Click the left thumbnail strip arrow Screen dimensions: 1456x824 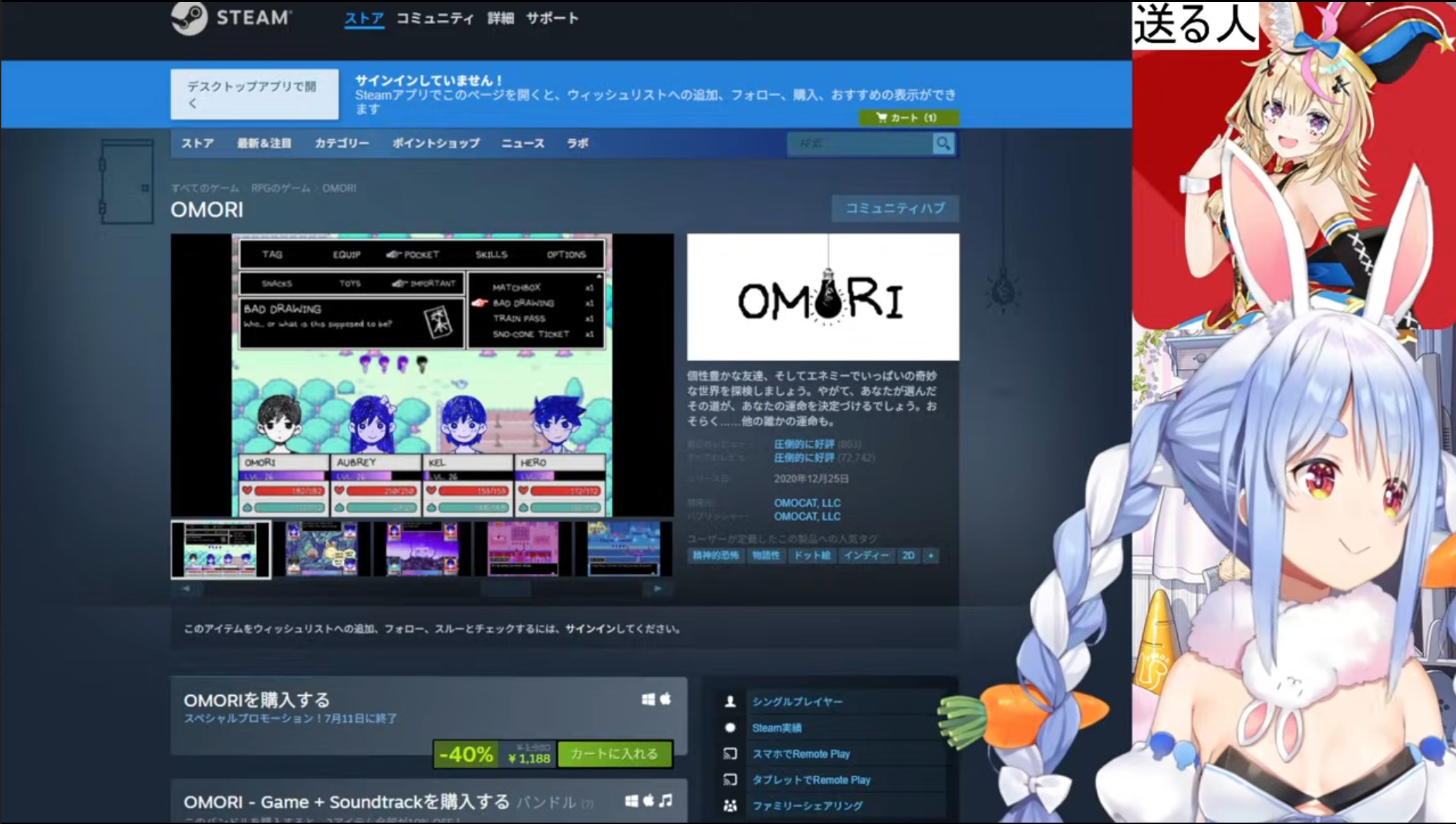pos(186,588)
